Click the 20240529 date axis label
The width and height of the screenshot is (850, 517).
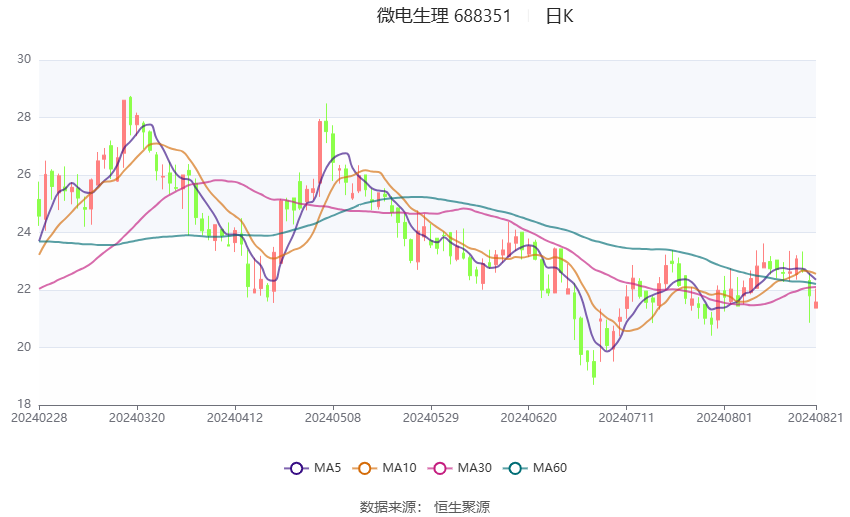point(431,418)
